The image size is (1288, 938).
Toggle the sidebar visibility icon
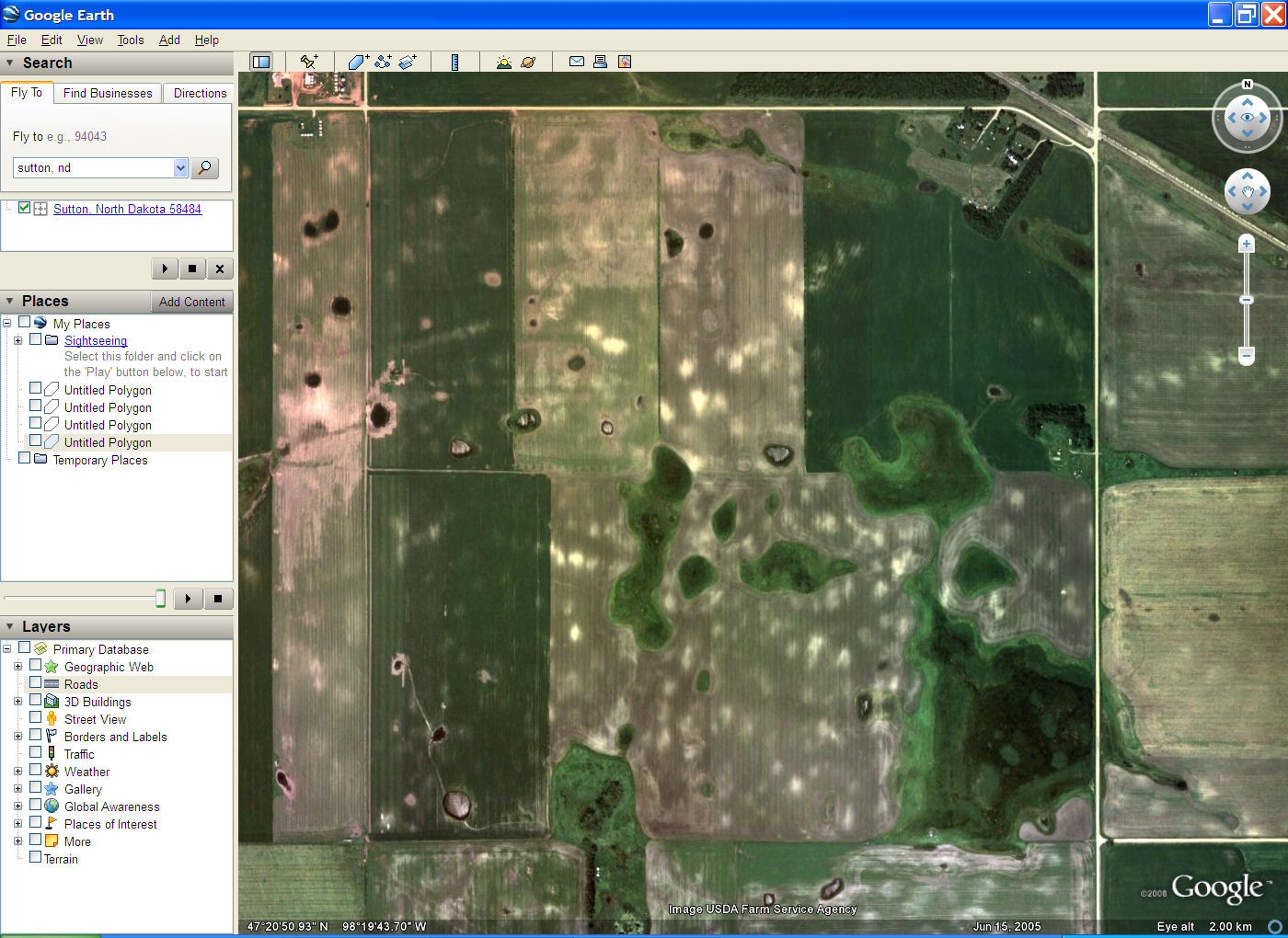(261, 62)
